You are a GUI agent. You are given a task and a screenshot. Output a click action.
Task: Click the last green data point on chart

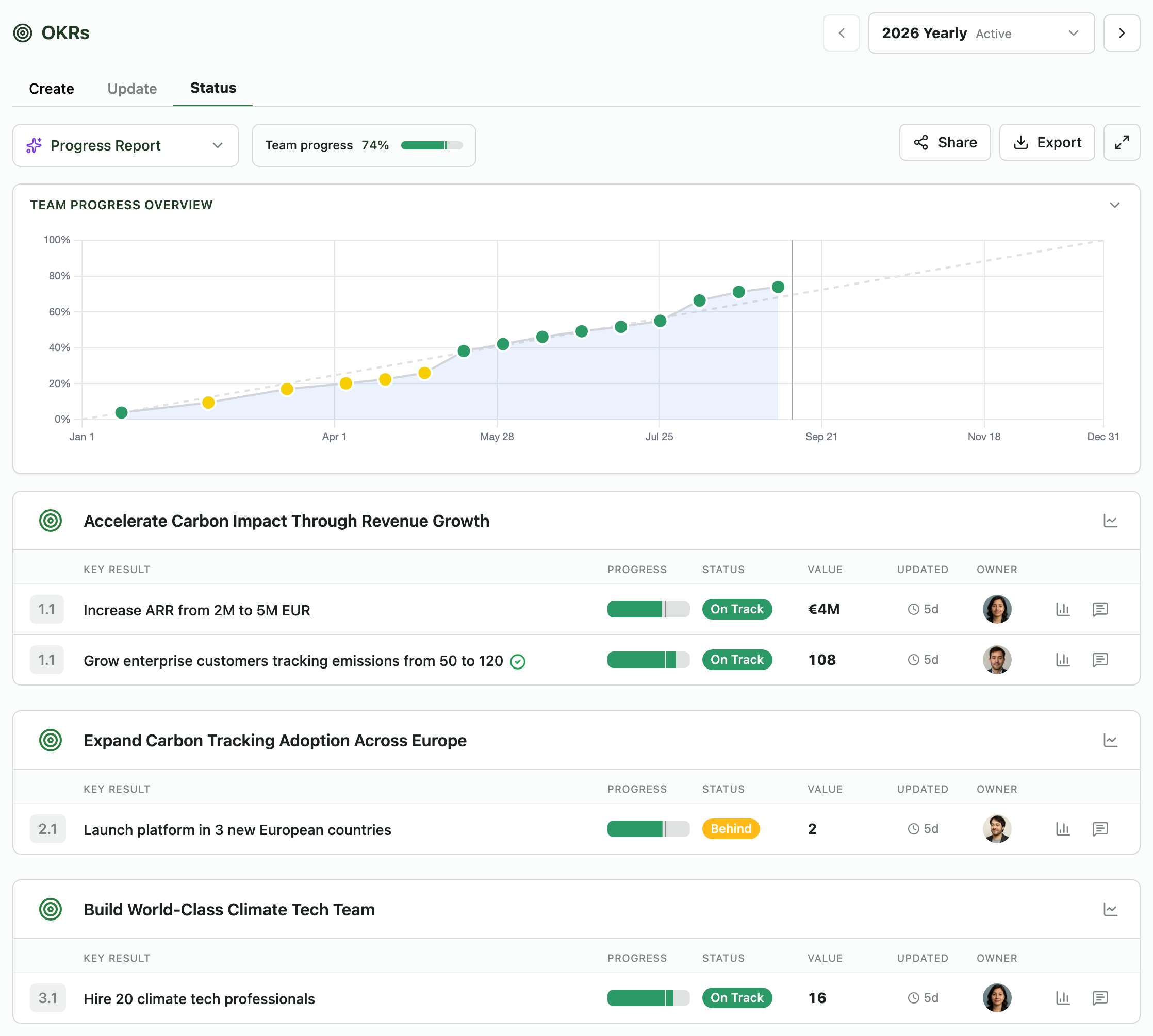[x=778, y=287]
